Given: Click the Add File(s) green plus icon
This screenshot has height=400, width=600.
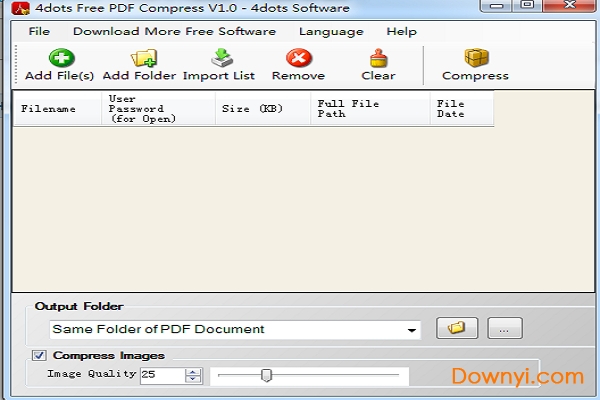Looking at the screenshot, I should click(61, 58).
